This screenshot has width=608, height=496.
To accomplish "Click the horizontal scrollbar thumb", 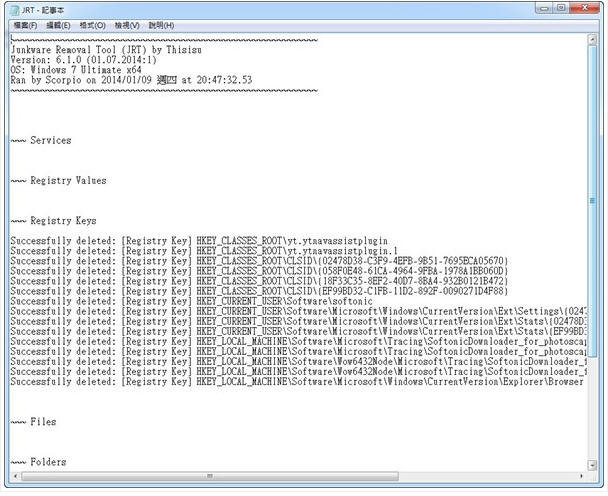I will (x=210, y=476).
